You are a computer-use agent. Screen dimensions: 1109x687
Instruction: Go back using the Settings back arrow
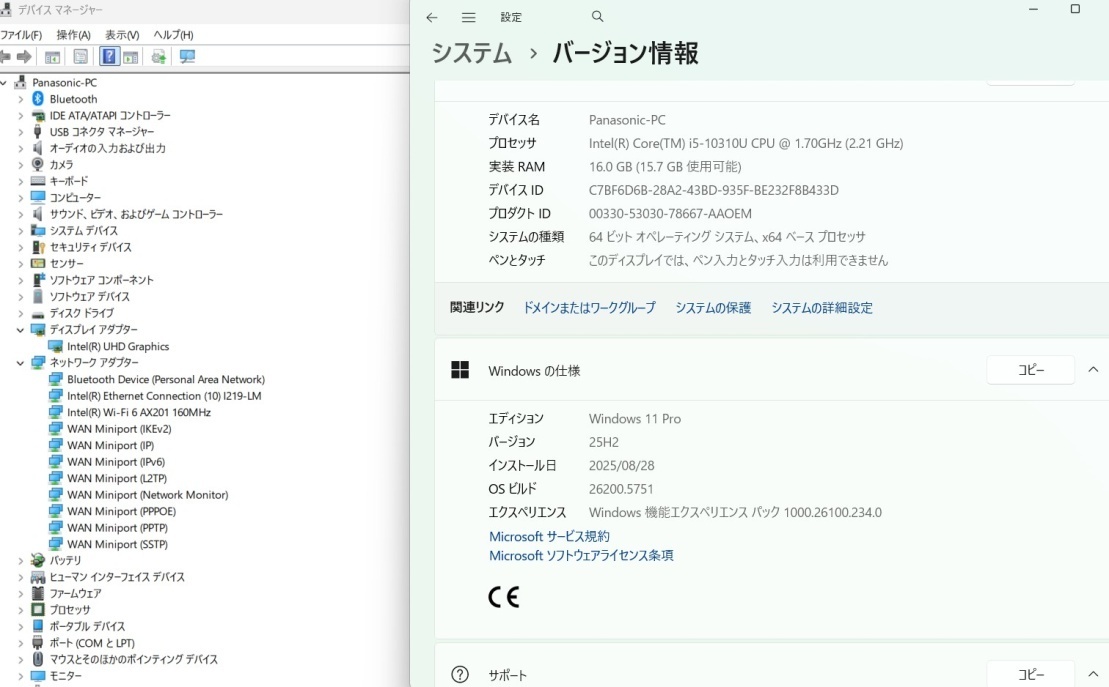pyautogui.click(x=432, y=18)
